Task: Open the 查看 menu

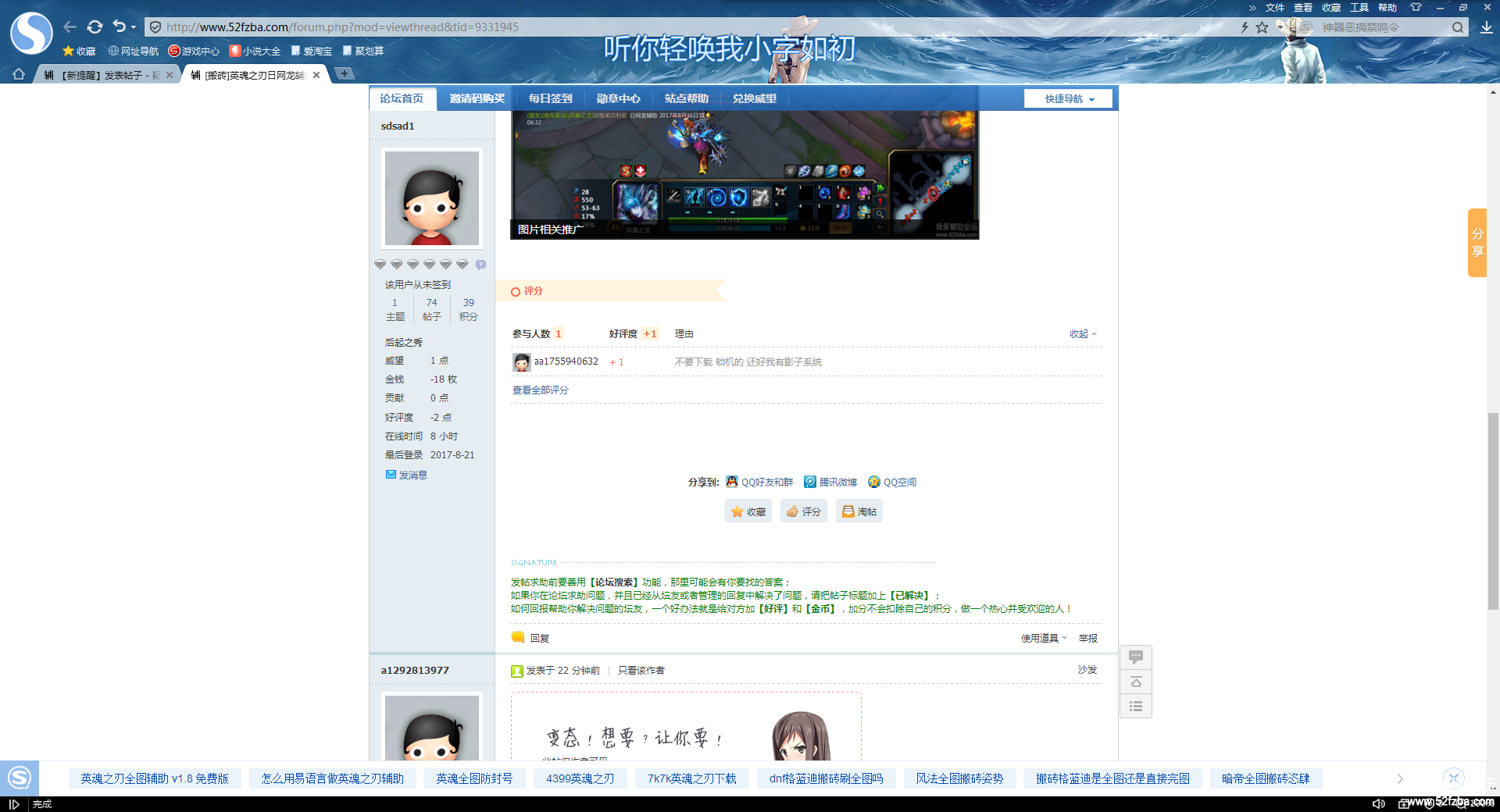Action: coord(1303,8)
